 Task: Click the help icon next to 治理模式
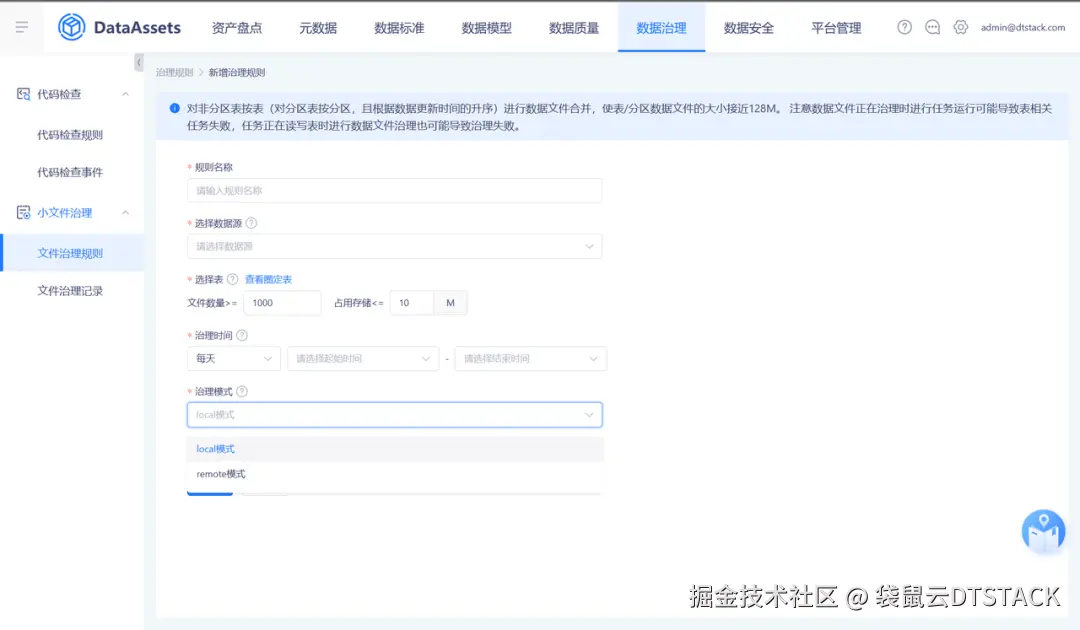[242, 391]
